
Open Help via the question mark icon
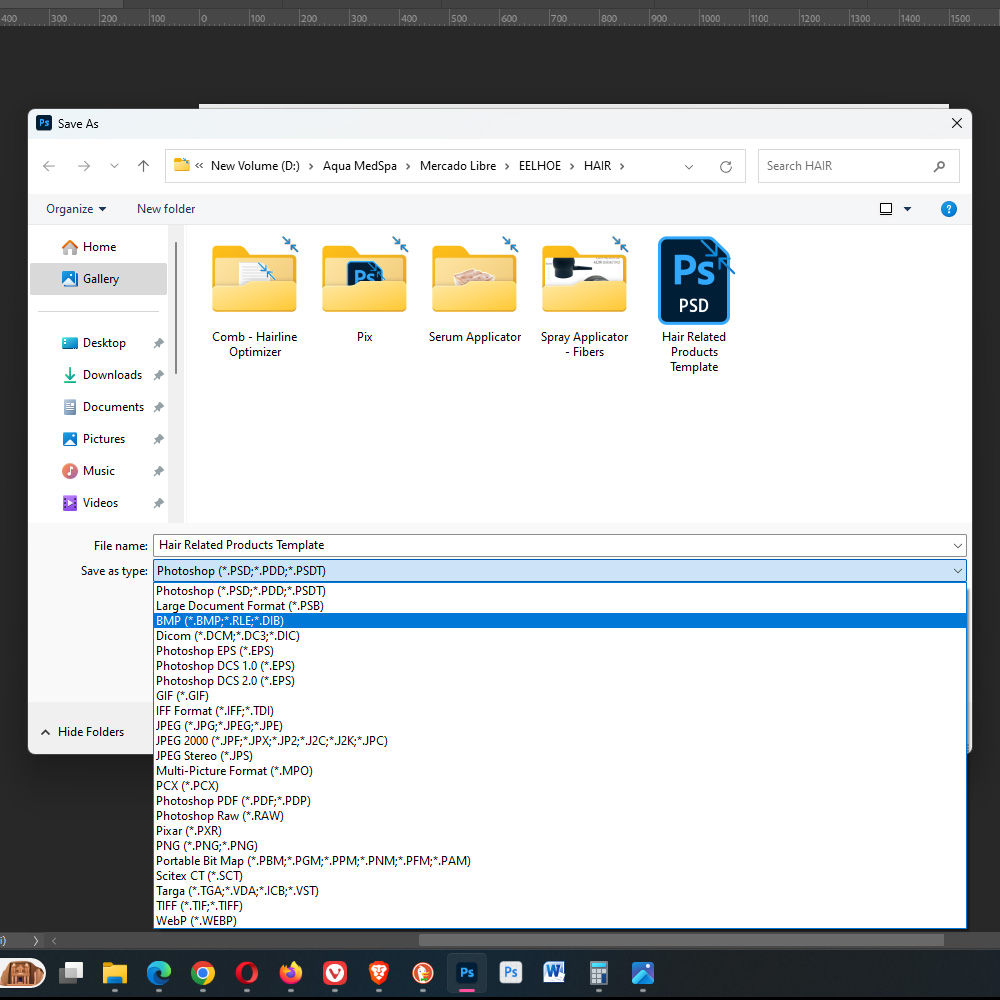click(948, 209)
